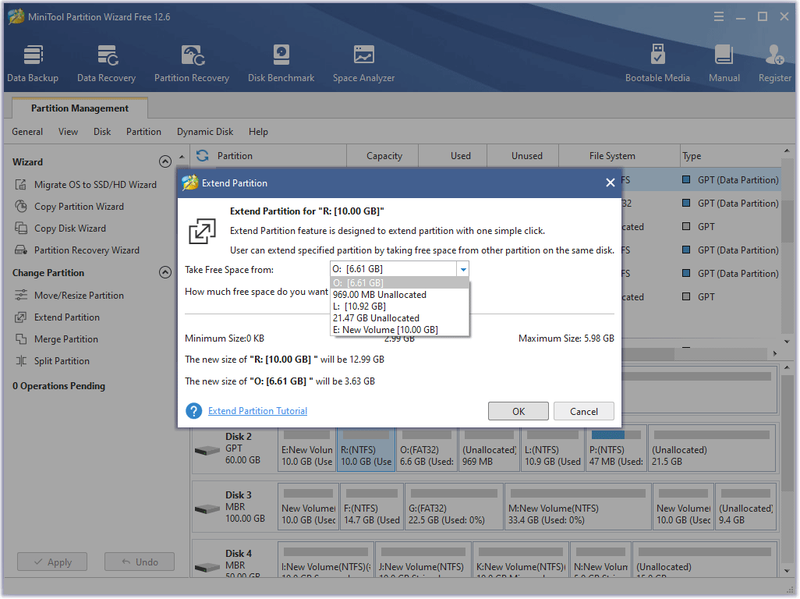The width and height of the screenshot is (800, 599).
Task: Start Migrate OS to SSD/HD Wizard
Action: (85, 185)
